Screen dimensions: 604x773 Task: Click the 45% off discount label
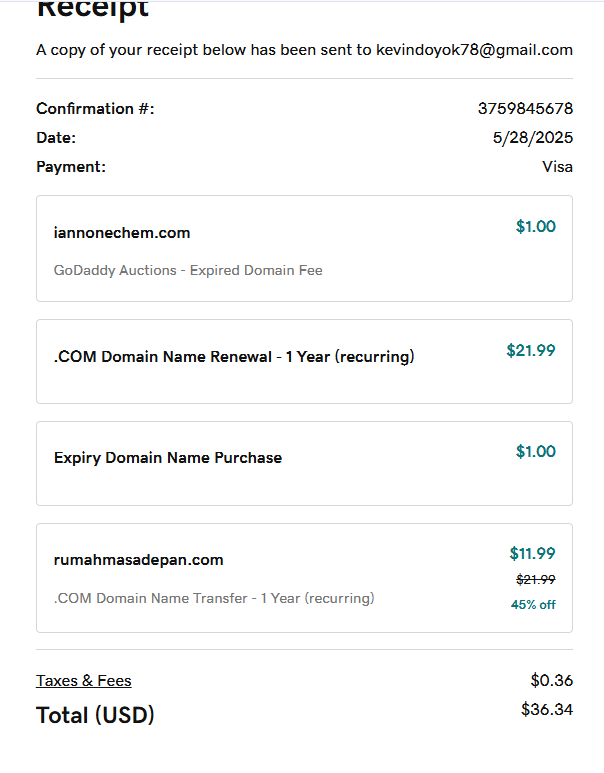[x=533, y=604]
